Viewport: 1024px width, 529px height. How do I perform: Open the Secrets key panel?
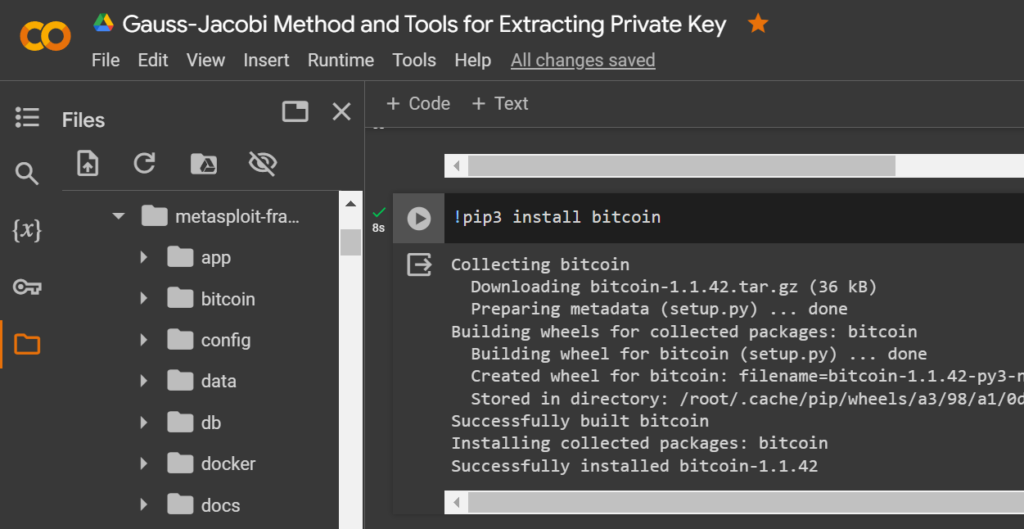pos(27,287)
